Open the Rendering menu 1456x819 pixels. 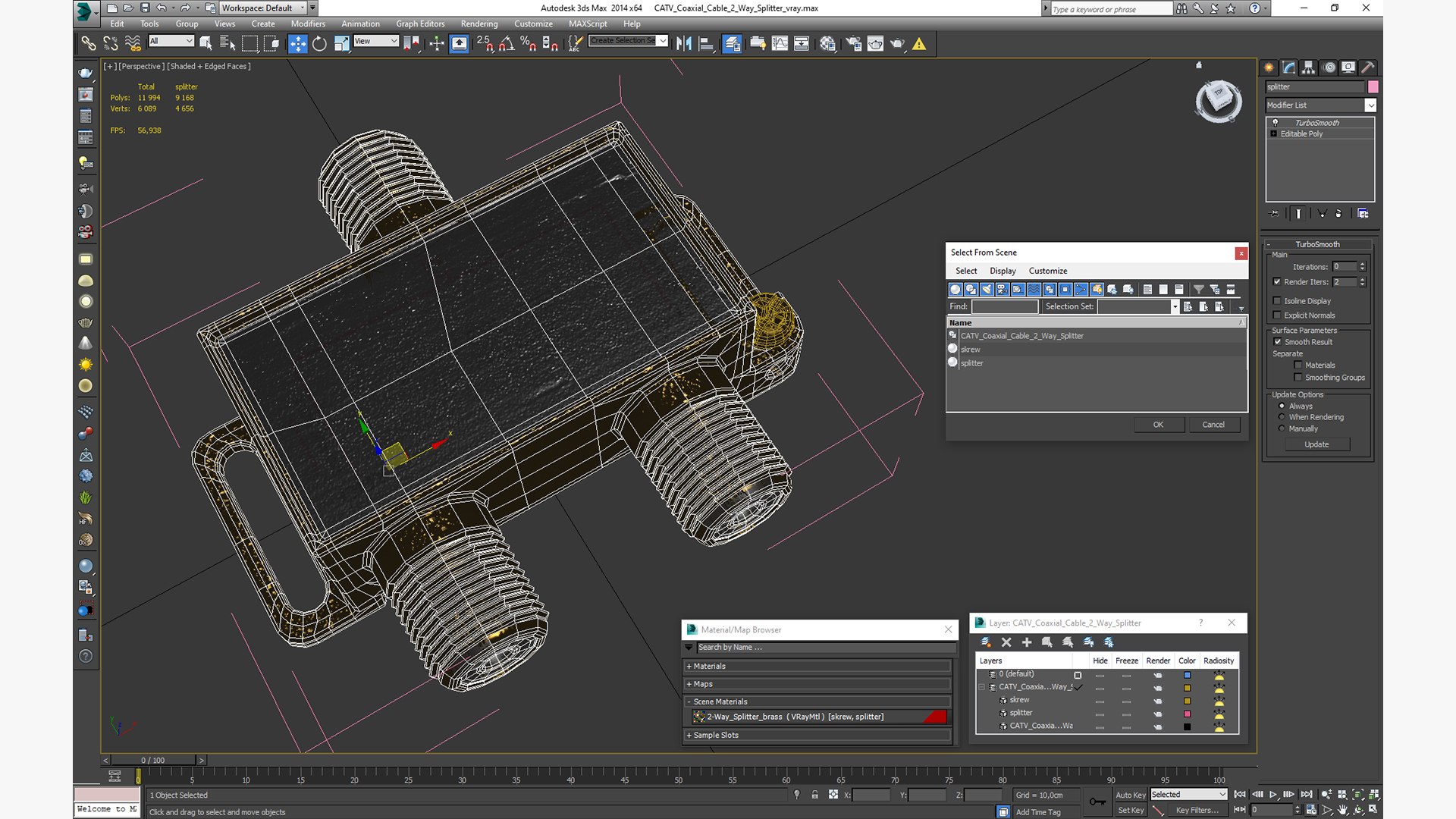tap(479, 24)
